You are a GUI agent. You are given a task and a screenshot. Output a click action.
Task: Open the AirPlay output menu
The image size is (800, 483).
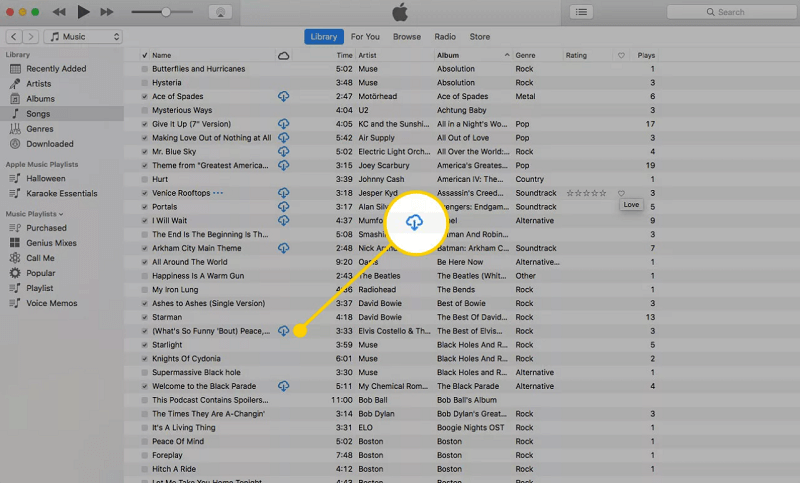click(x=222, y=12)
